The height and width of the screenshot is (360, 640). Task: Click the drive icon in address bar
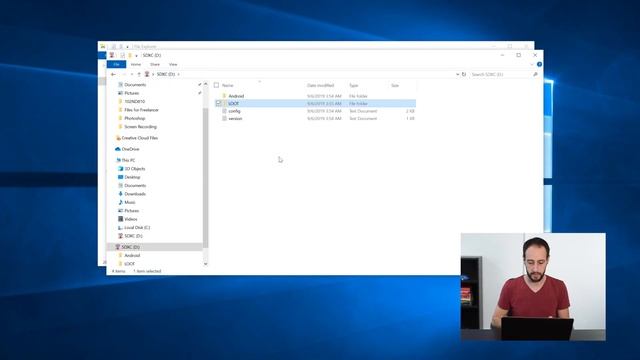(147, 74)
